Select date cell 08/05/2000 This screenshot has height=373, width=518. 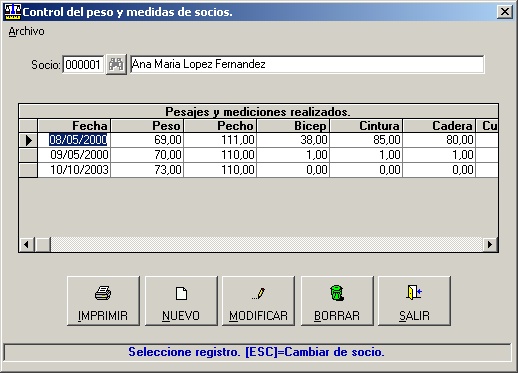tap(74, 140)
